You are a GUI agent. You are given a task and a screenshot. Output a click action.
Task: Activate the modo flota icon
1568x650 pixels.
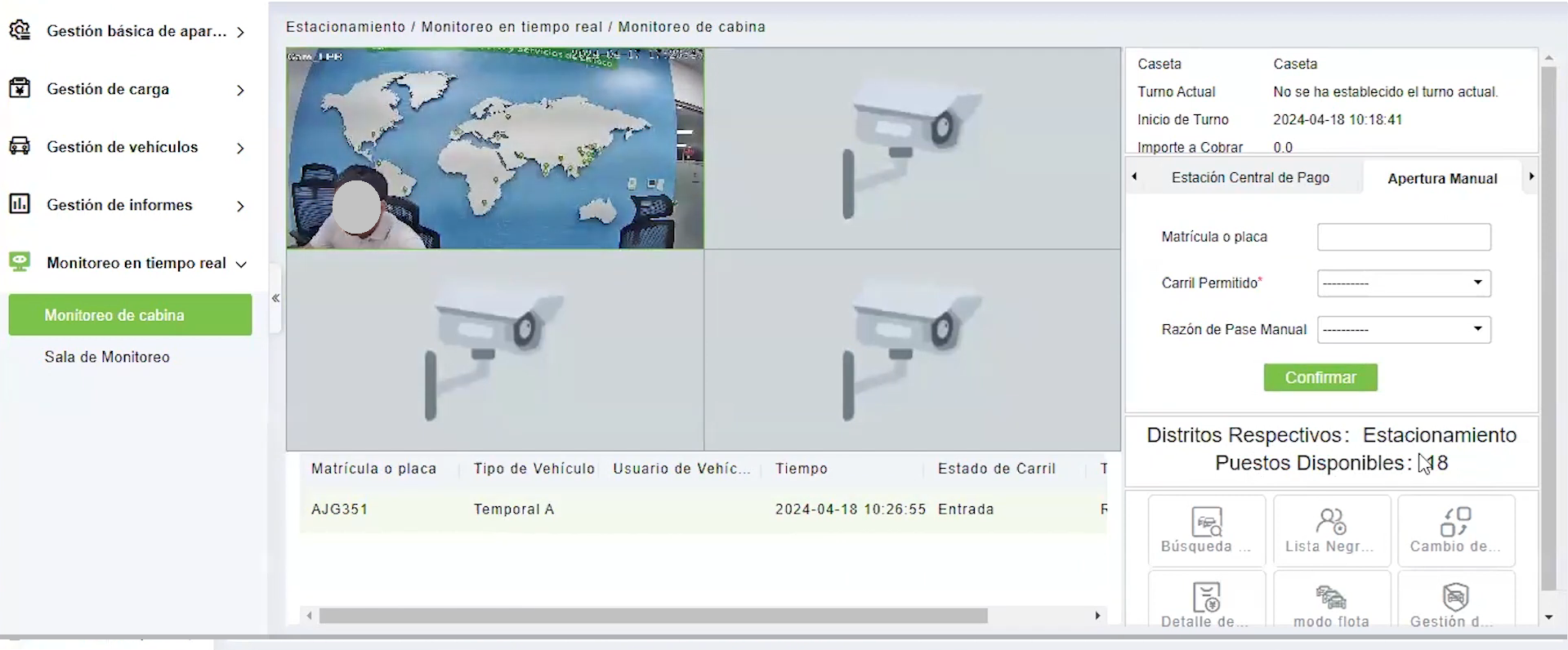click(x=1331, y=598)
